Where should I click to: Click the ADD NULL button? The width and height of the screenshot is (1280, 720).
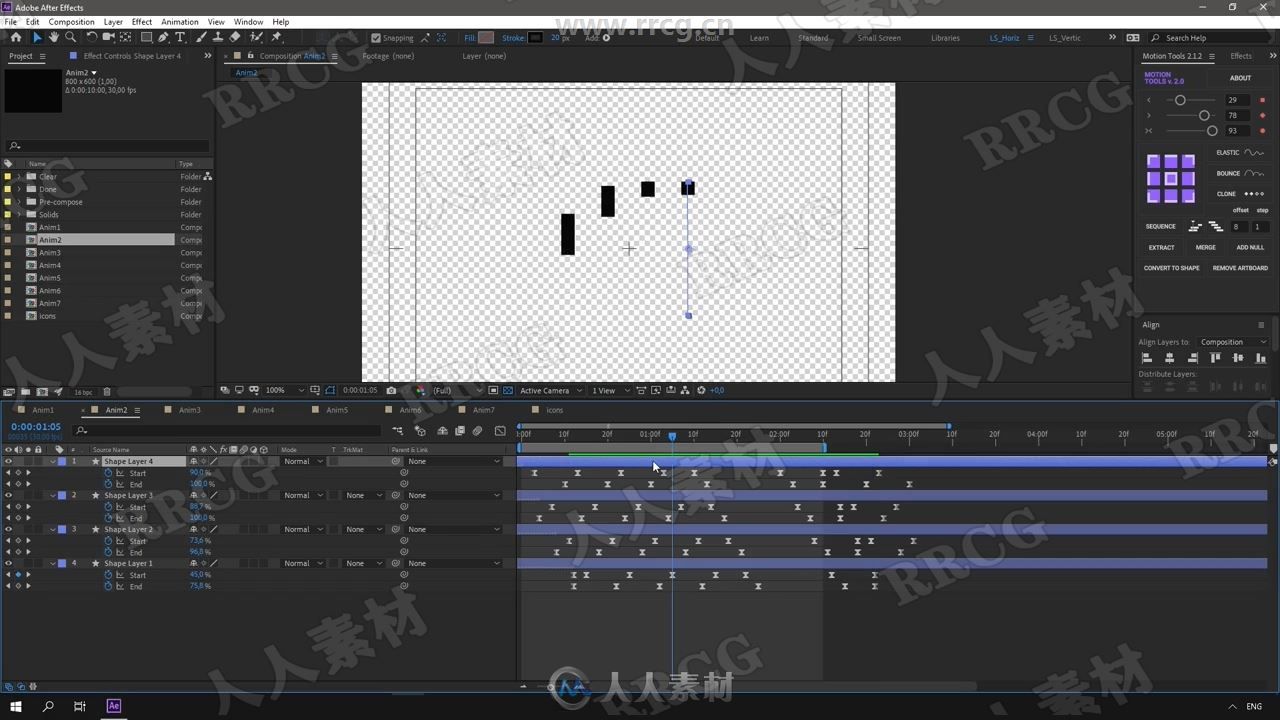[1250, 247]
